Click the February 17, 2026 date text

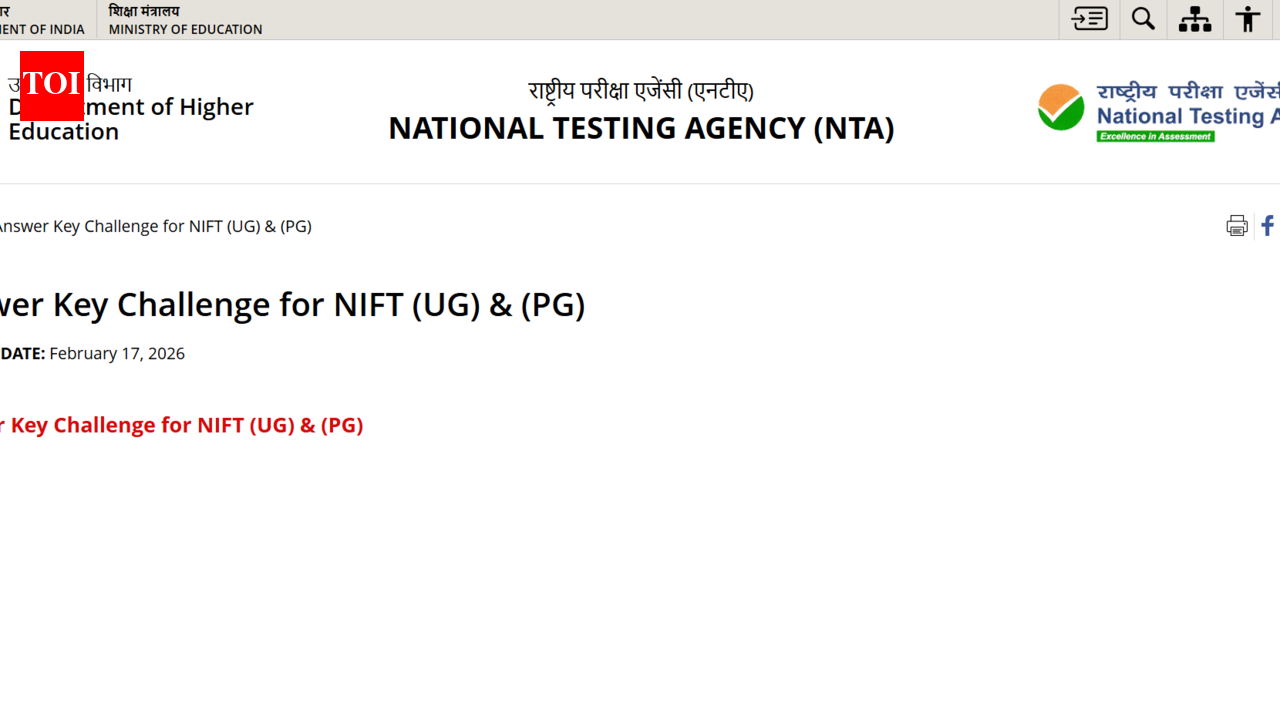click(x=117, y=353)
